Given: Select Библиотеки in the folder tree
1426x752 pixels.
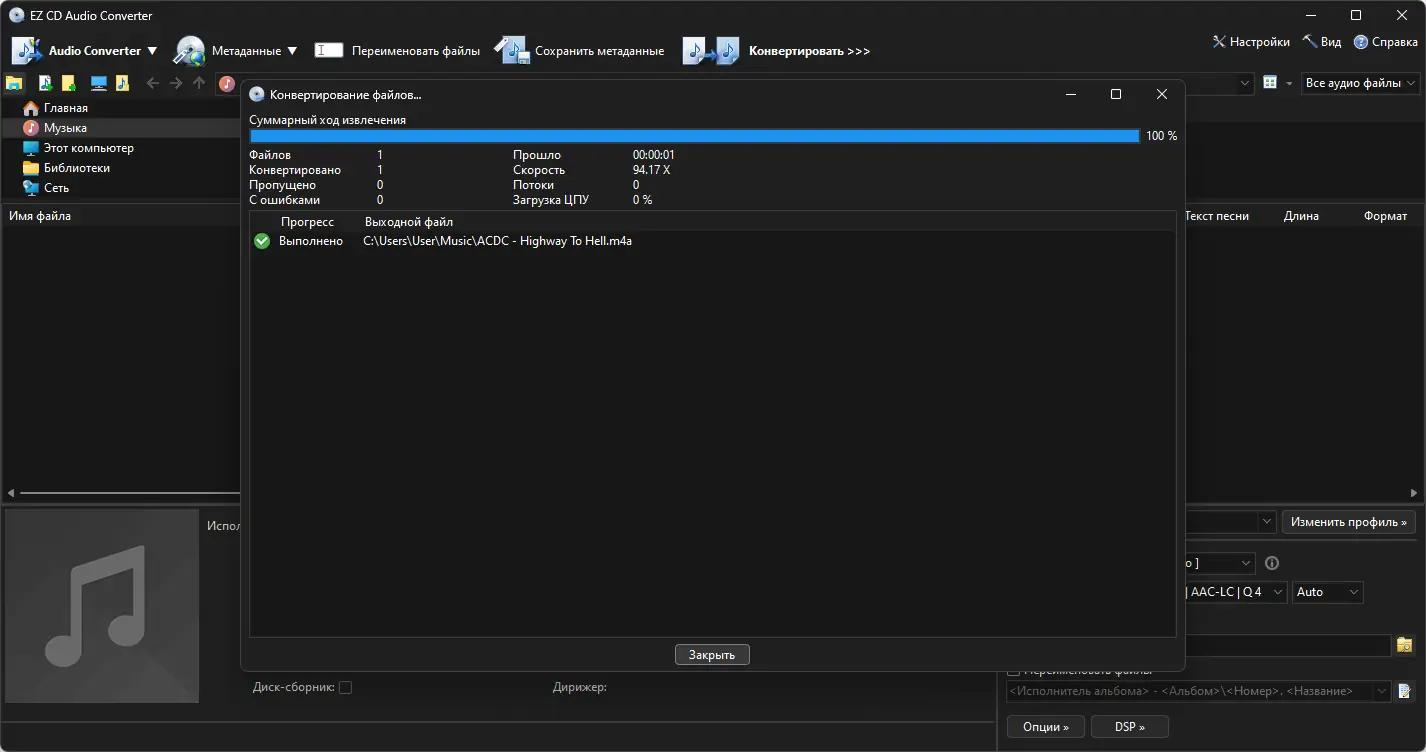Looking at the screenshot, I should point(77,168).
